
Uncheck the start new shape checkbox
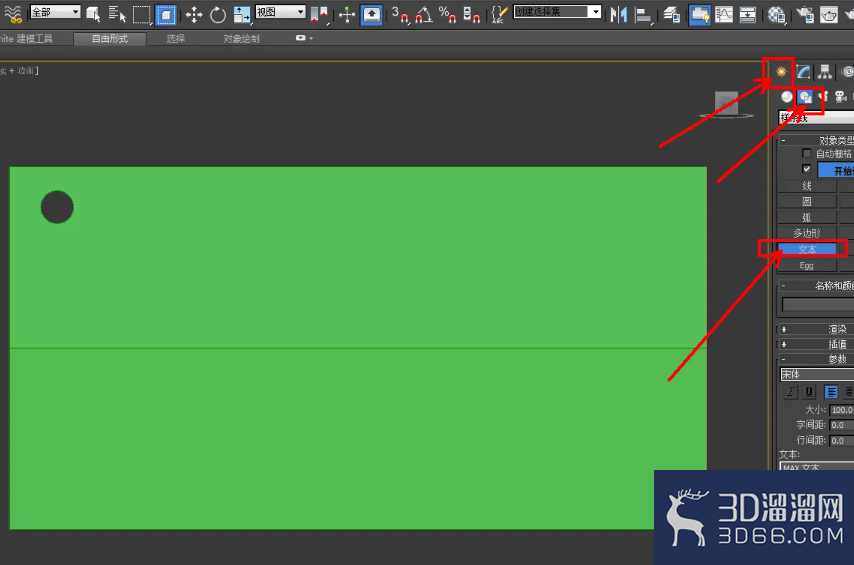pos(807,169)
